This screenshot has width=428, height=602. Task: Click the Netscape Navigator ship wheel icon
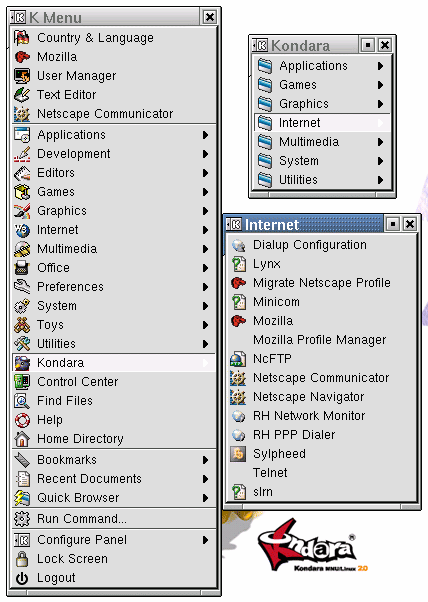pos(238,397)
